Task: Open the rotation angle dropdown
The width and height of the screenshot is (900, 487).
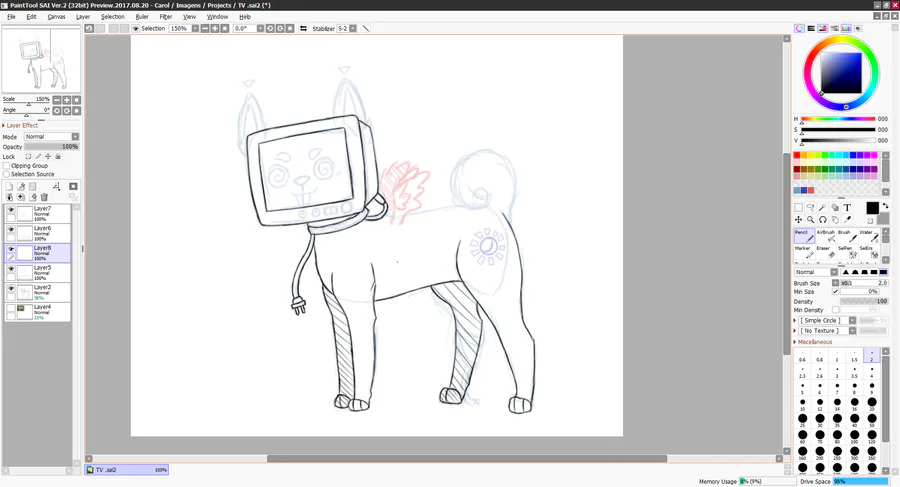Action: point(260,28)
